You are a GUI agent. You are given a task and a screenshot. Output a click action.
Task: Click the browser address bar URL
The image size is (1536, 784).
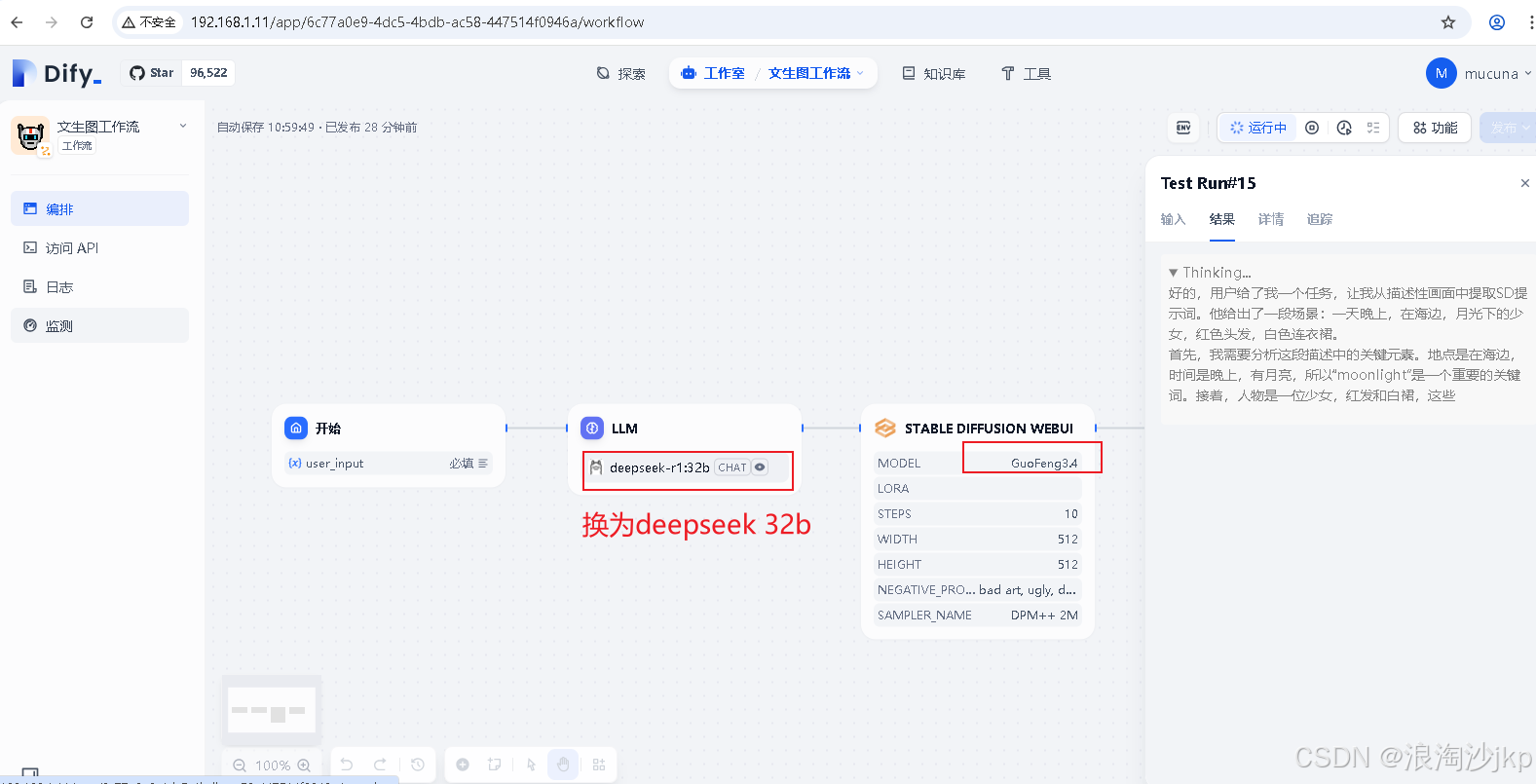click(x=417, y=22)
